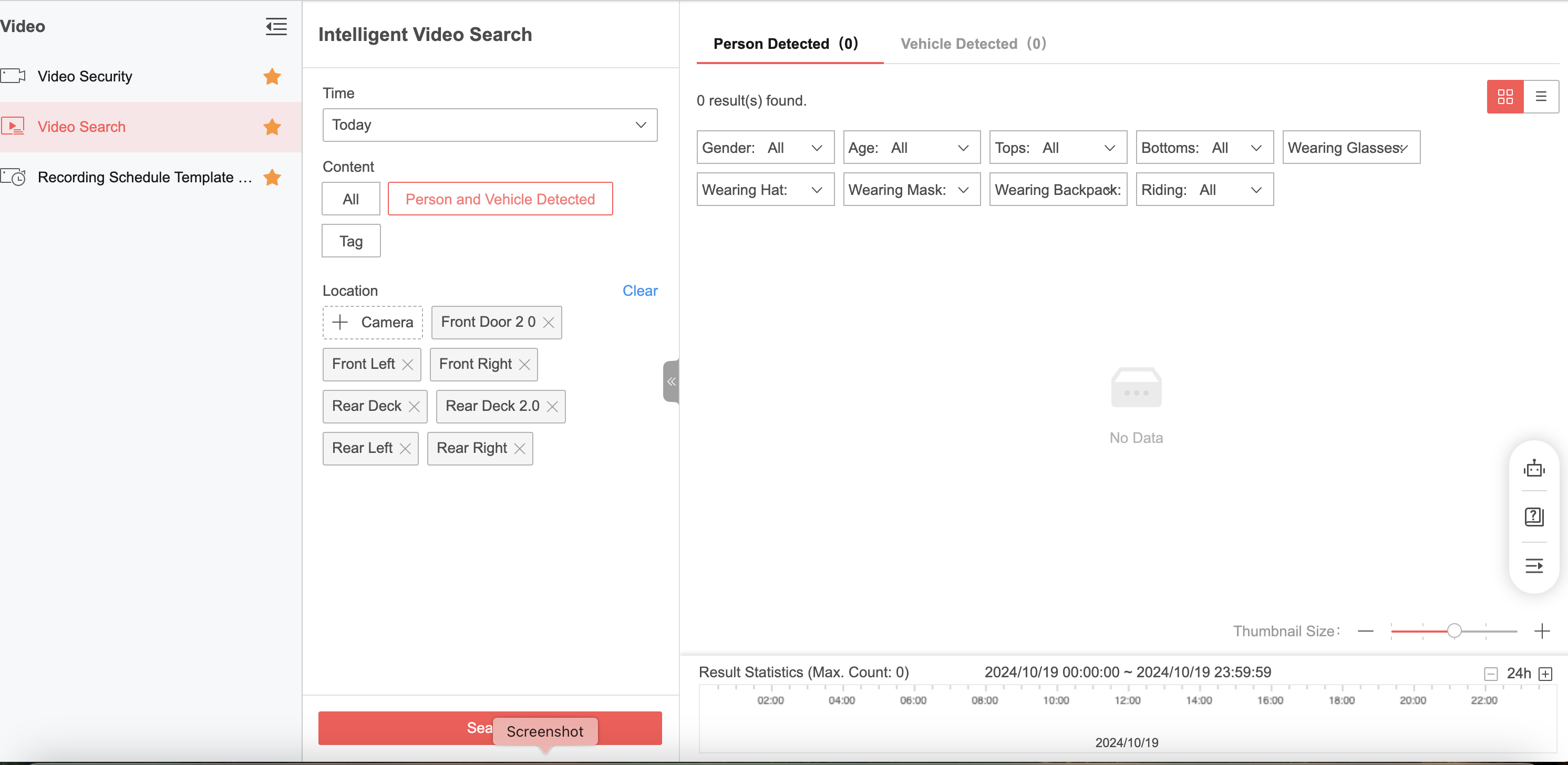
Task: Remove the Rear Deck 2.0 camera
Action: pyautogui.click(x=552, y=407)
